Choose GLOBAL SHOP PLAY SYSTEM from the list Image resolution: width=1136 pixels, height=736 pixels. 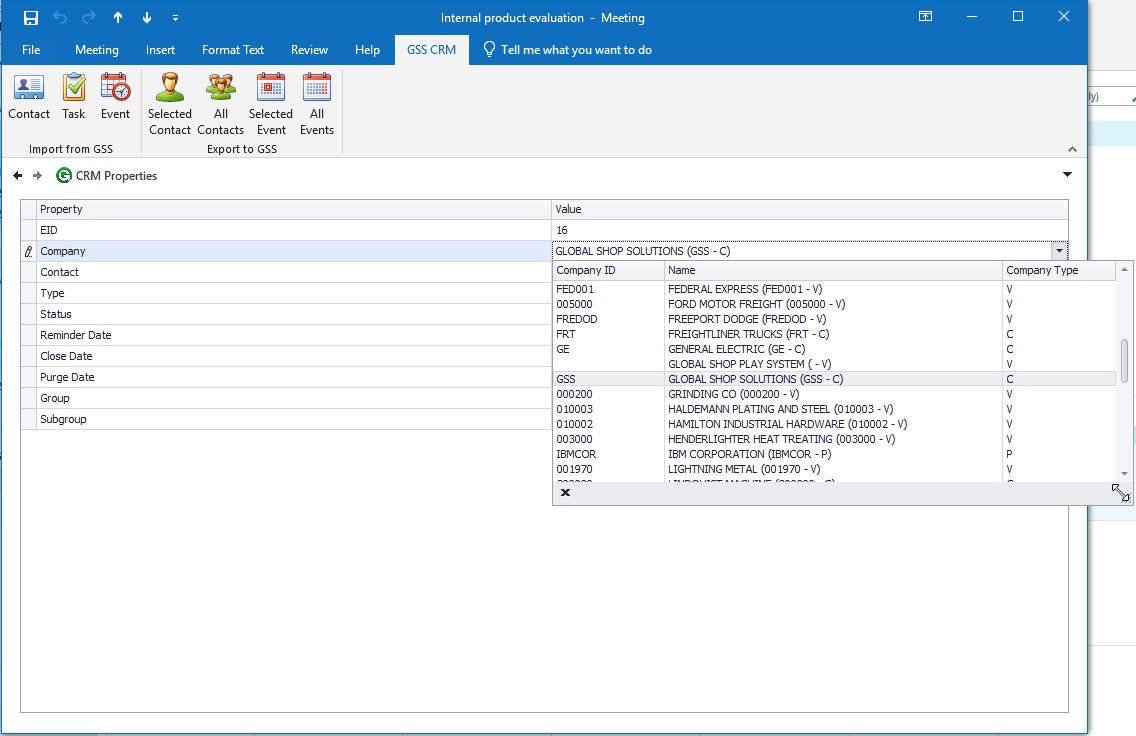pyautogui.click(x=834, y=364)
